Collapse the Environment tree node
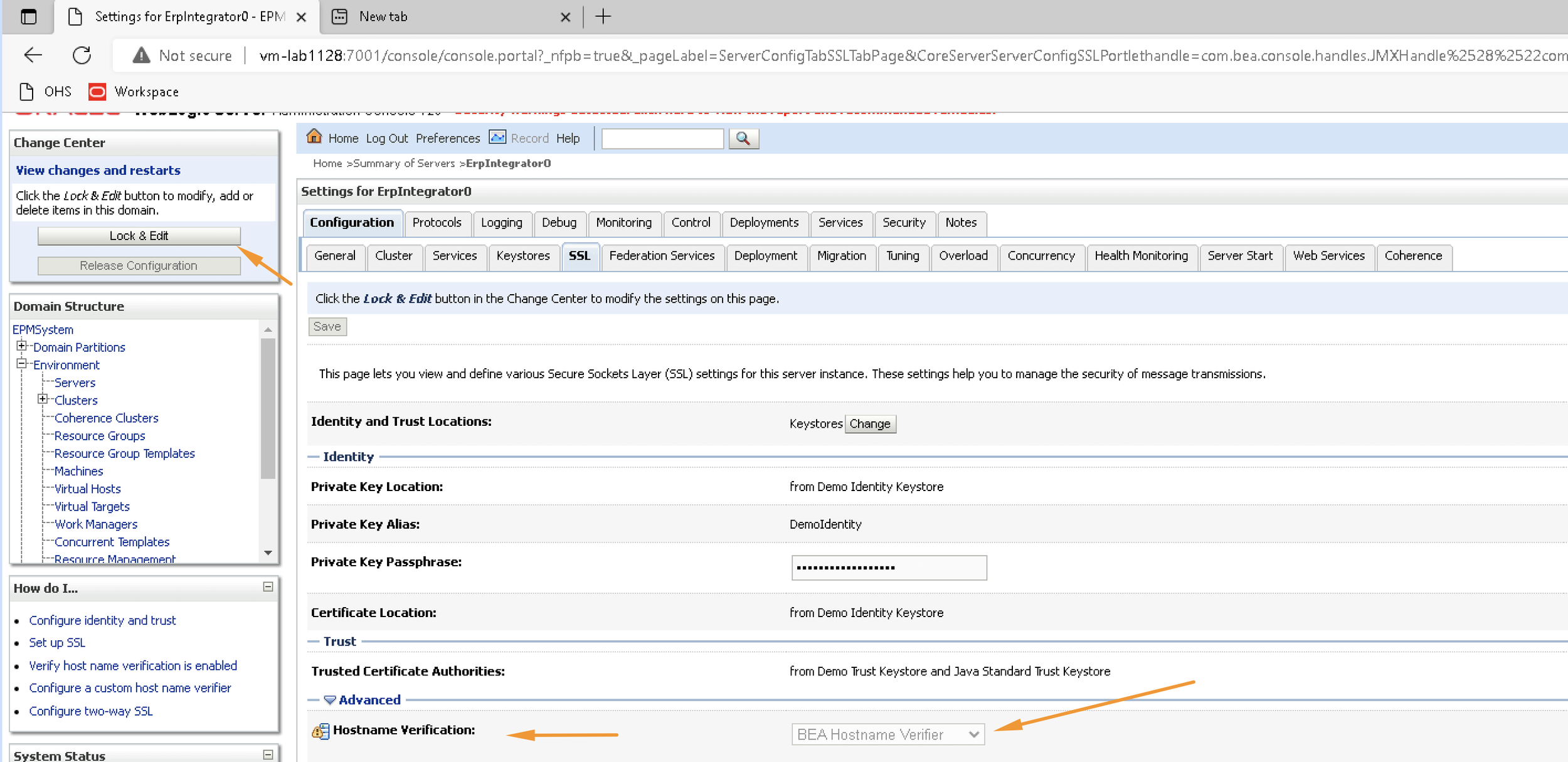Screen dimensions: 1568x762 [x=21, y=363]
